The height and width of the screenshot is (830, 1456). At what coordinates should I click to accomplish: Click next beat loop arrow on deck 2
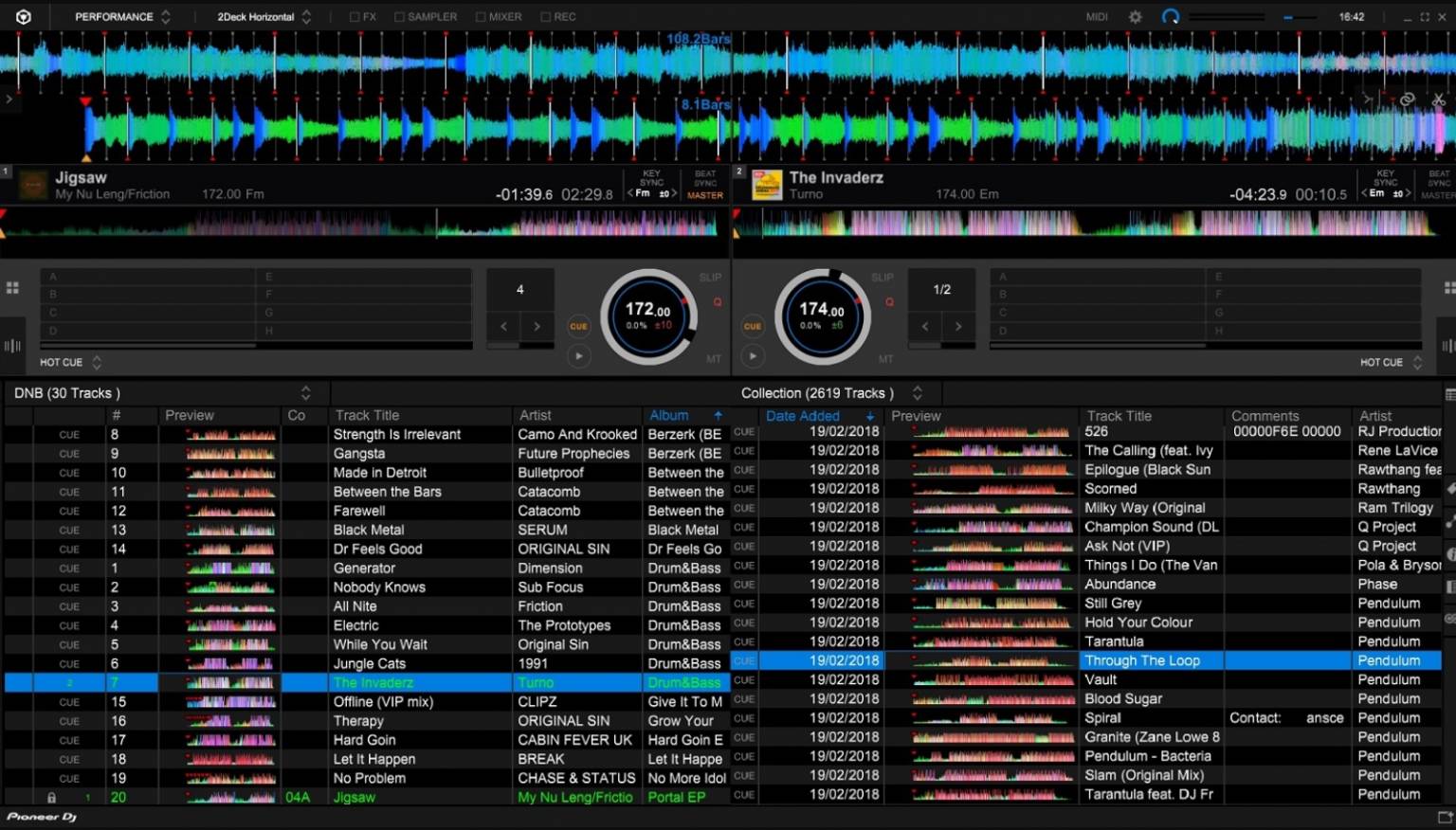(958, 327)
